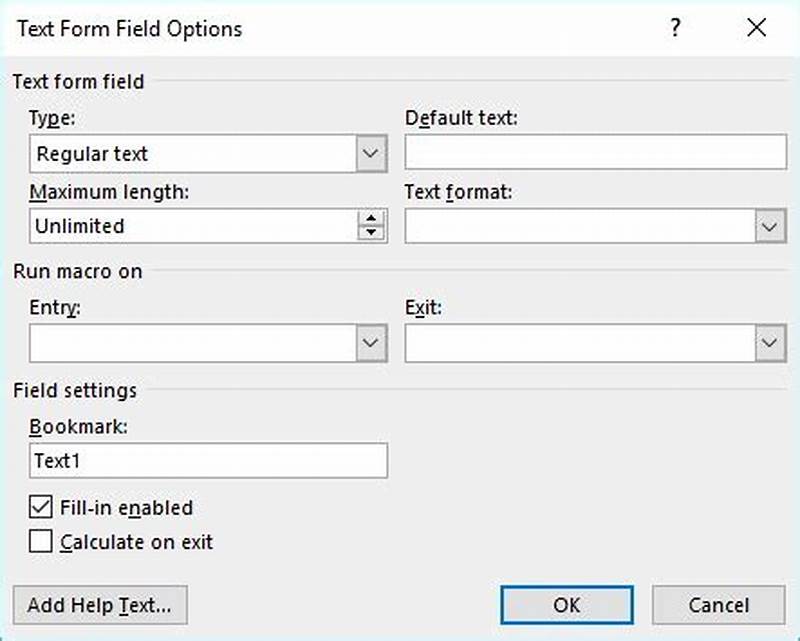Image resolution: width=800 pixels, height=641 pixels.
Task: Increase Maximum length with the up spinner arrow
Action: pyautogui.click(x=371, y=219)
